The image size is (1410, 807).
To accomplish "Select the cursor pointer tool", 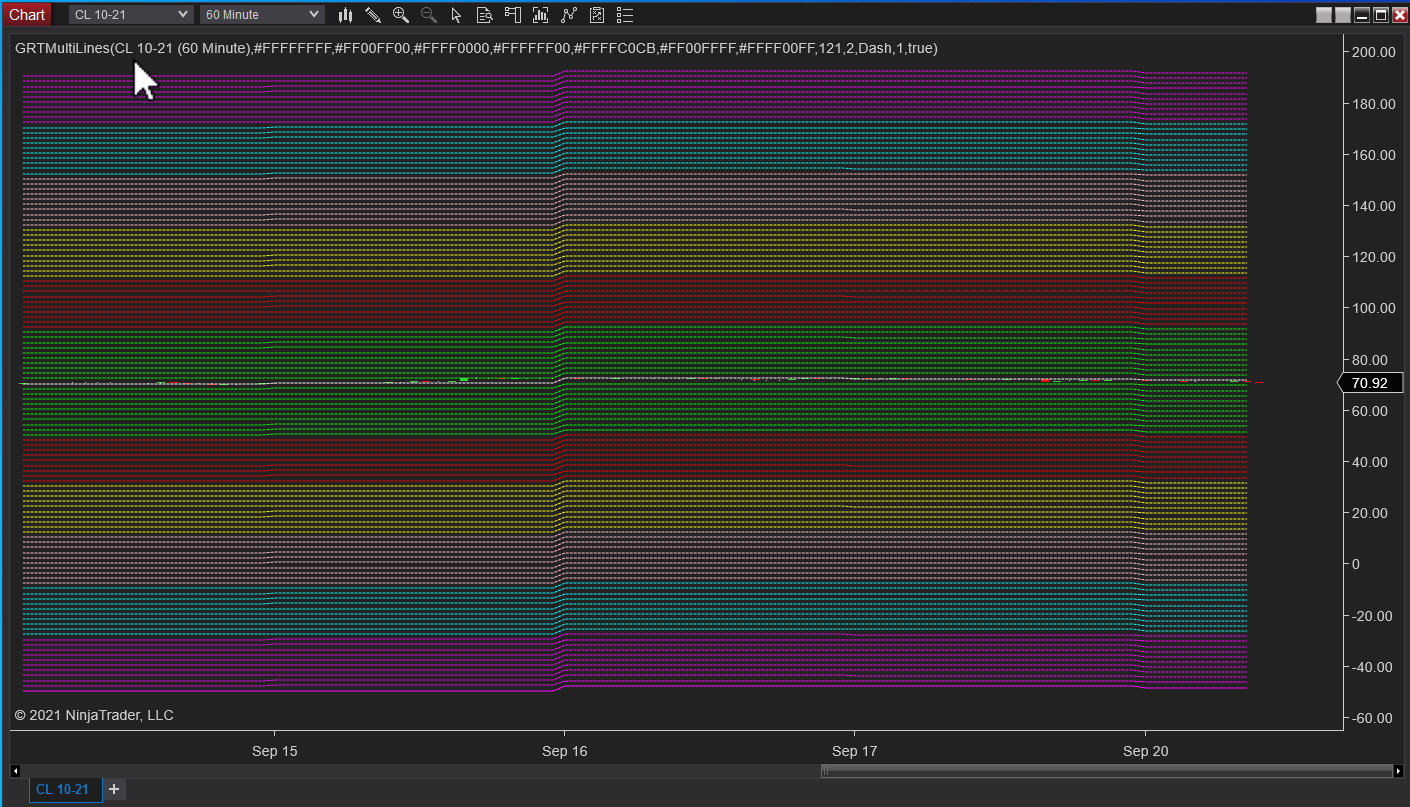I will click(457, 15).
